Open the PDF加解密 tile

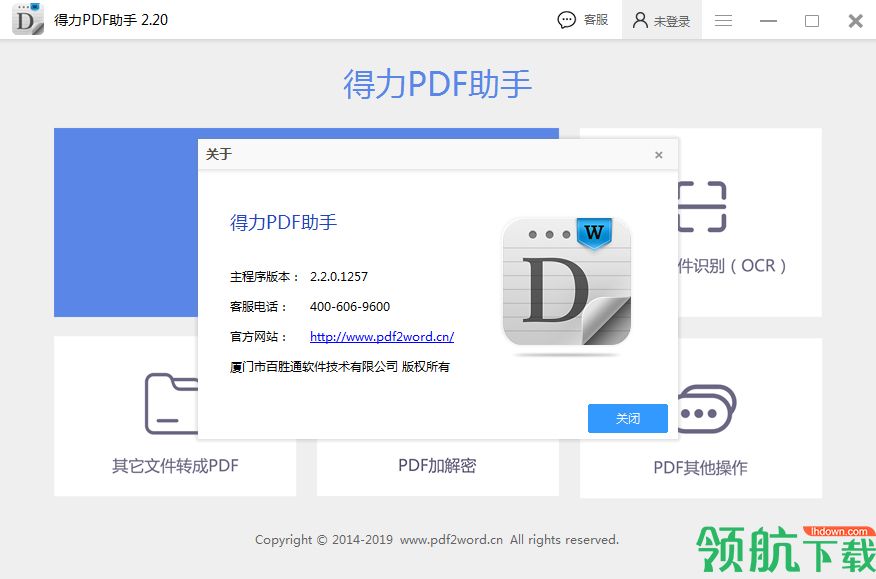[x=437, y=467]
